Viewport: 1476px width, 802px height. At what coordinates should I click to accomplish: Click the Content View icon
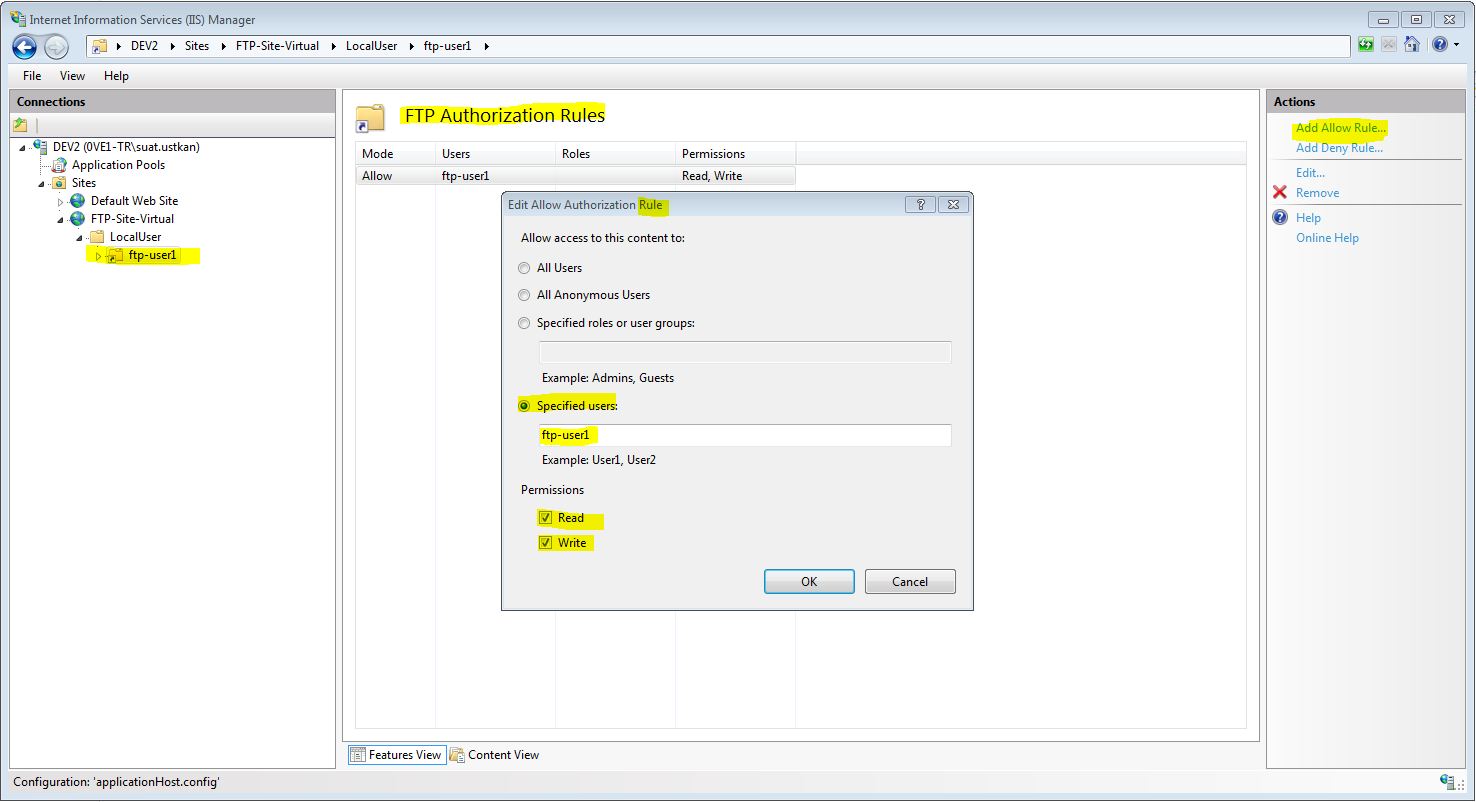457,755
